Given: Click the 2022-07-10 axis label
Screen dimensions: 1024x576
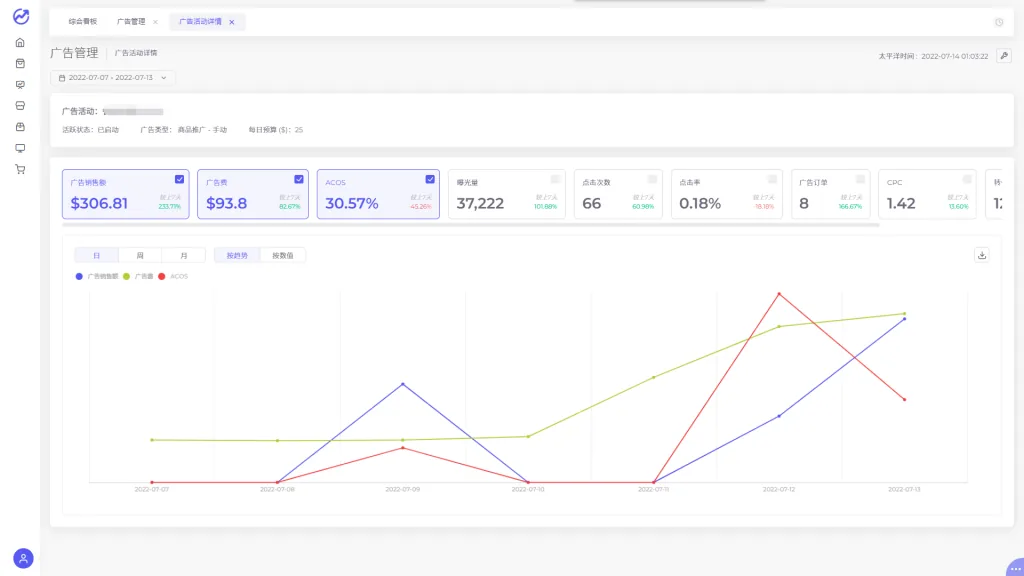Looking at the screenshot, I should coord(528,489).
